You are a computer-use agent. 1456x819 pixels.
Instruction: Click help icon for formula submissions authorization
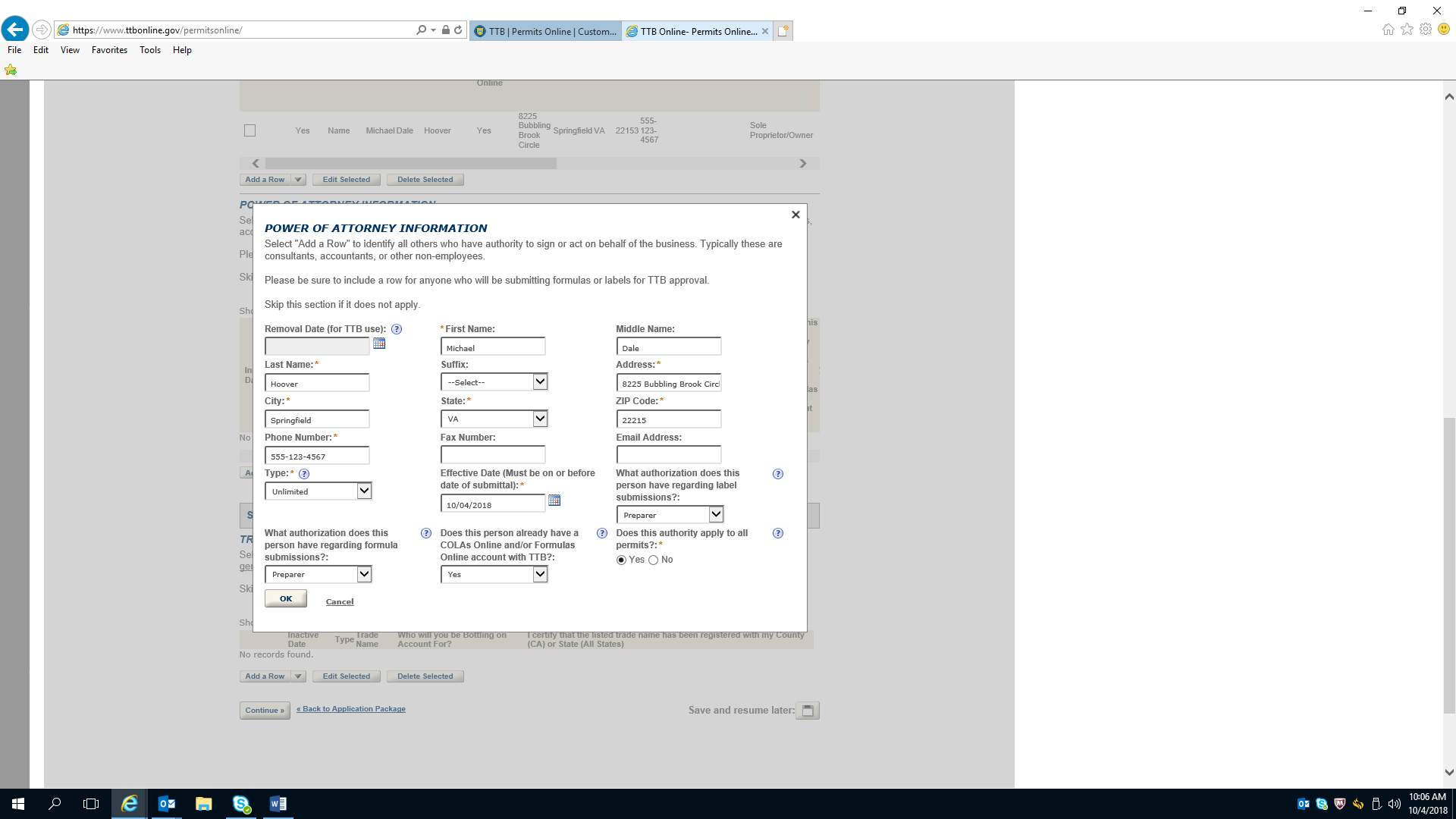click(x=426, y=533)
